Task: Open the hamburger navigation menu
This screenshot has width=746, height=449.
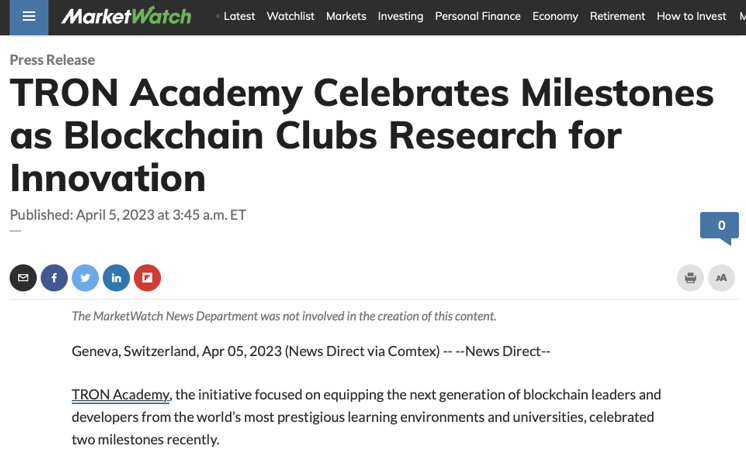Action: tap(28, 17)
